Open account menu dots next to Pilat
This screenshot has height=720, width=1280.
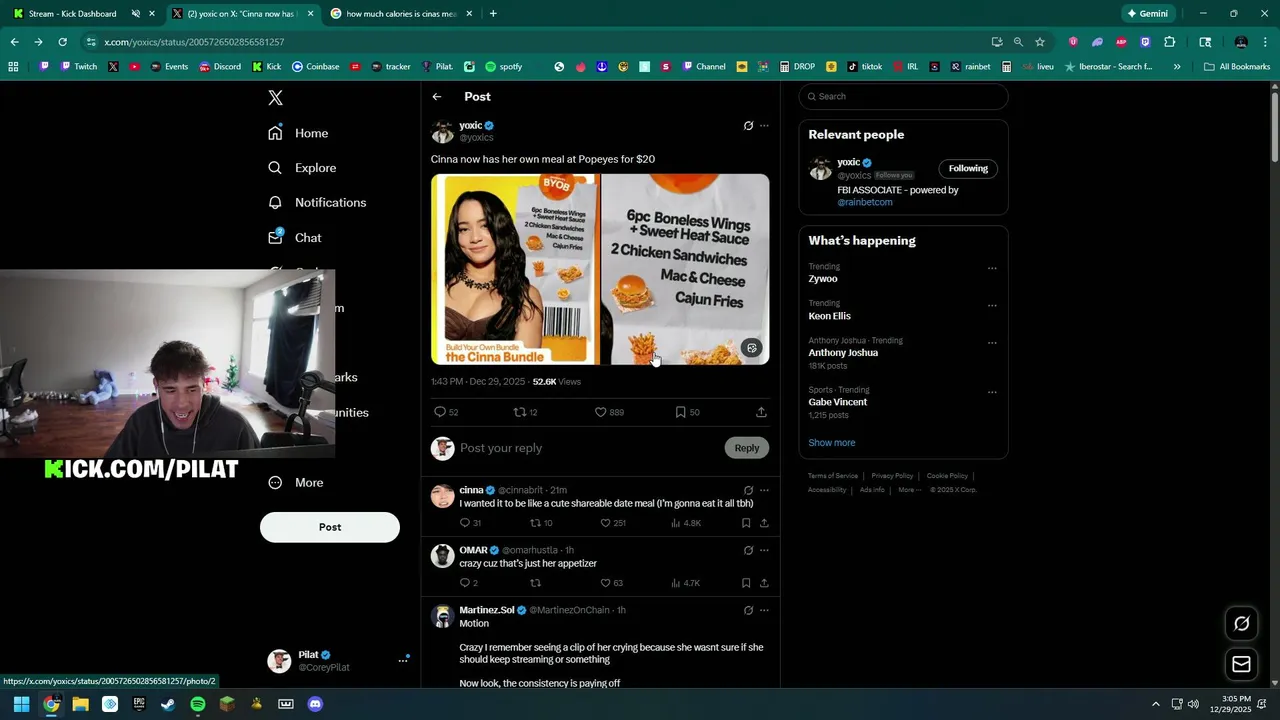pyautogui.click(x=404, y=660)
